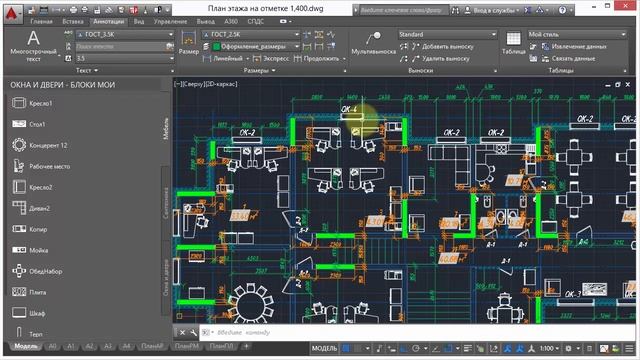Toggle ortho mode in status bar
This screenshot has height=360, width=640.
[404, 348]
